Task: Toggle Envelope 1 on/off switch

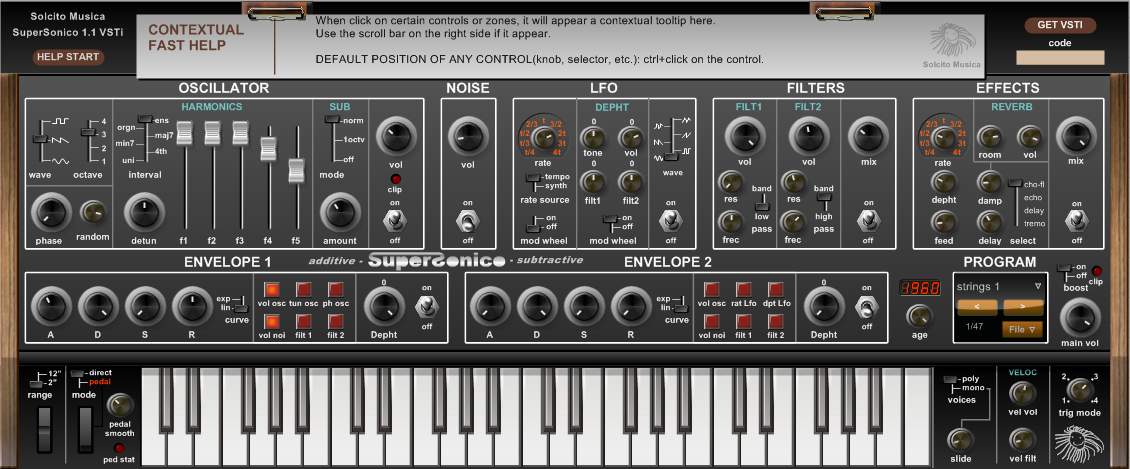Action: [426, 307]
